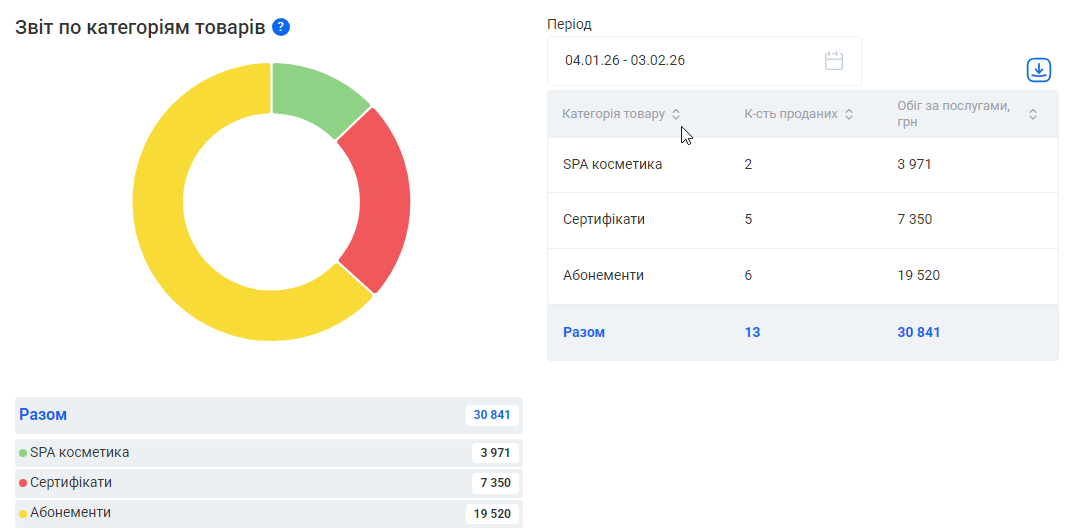Click the red Сертифікати legend dot
1072x532 pixels.
(23, 483)
